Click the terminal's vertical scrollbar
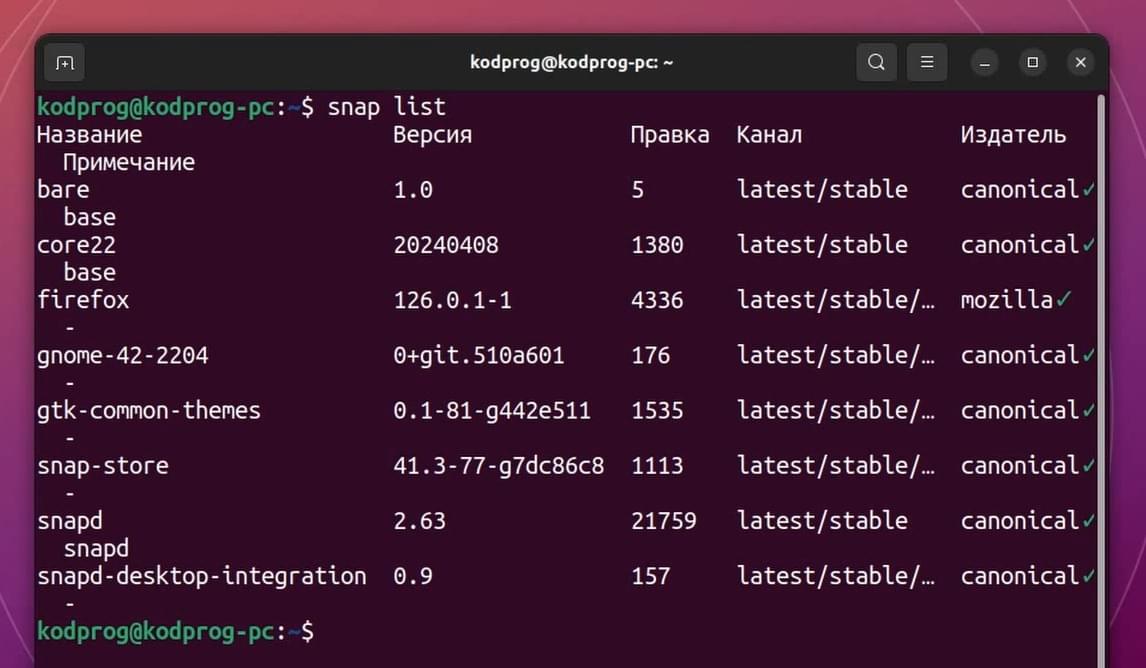 [x=1101, y=380]
